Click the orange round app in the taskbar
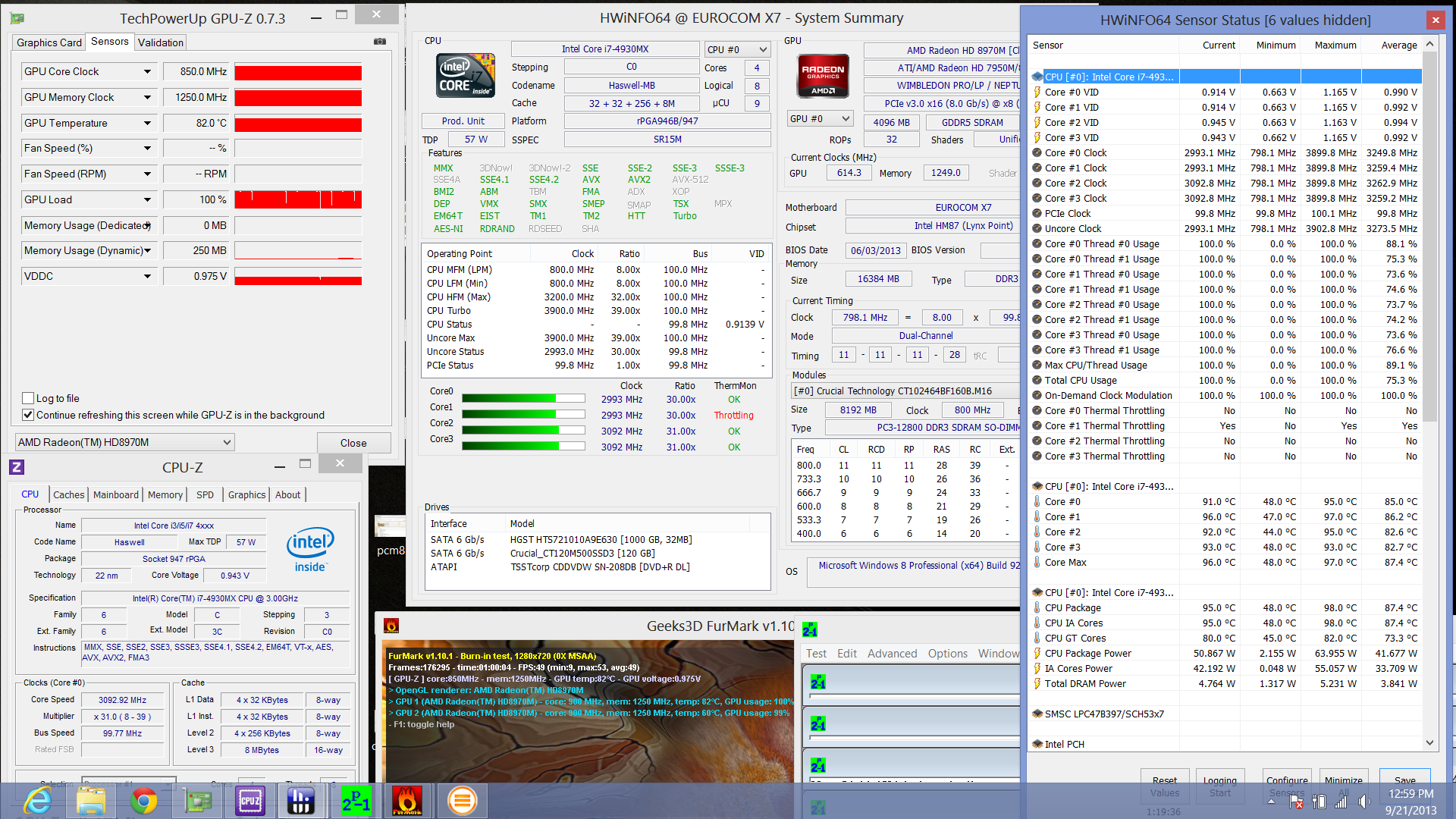The height and width of the screenshot is (819, 1456). (462, 801)
